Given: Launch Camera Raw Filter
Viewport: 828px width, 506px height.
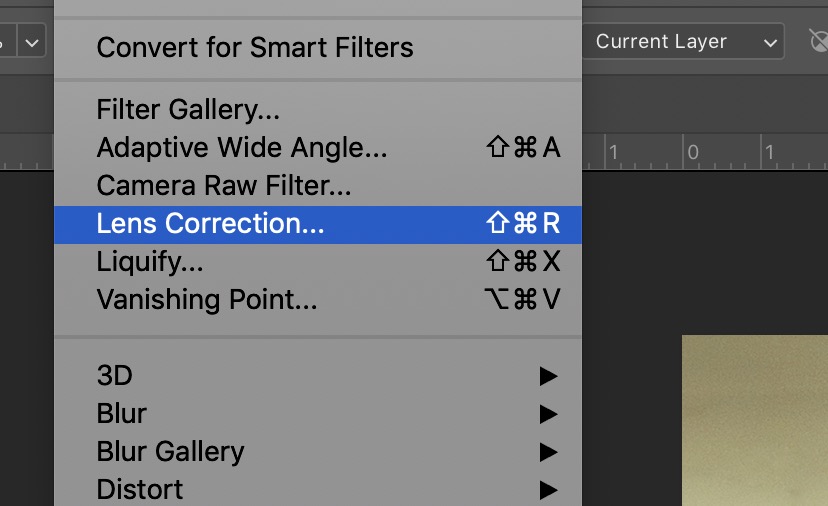Looking at the screenshot, I should click(224, 186).
